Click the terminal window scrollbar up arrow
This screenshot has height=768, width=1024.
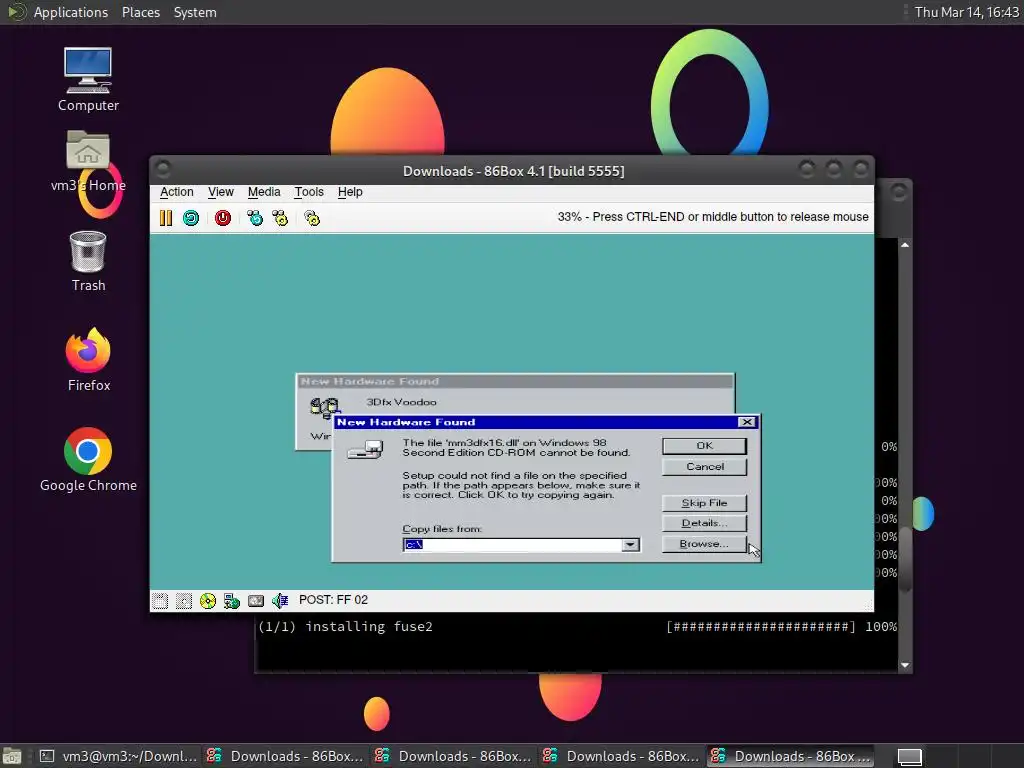click(904, 245)
